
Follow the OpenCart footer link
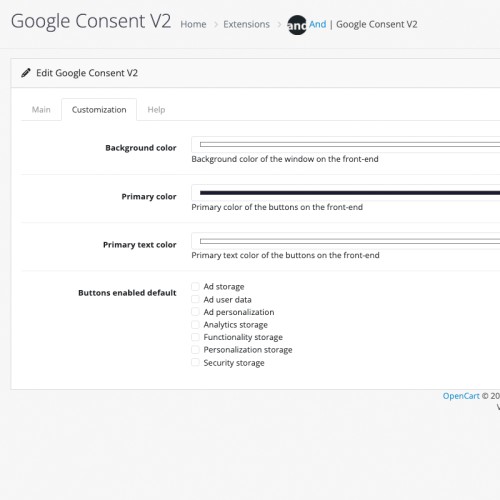[461, 396]
